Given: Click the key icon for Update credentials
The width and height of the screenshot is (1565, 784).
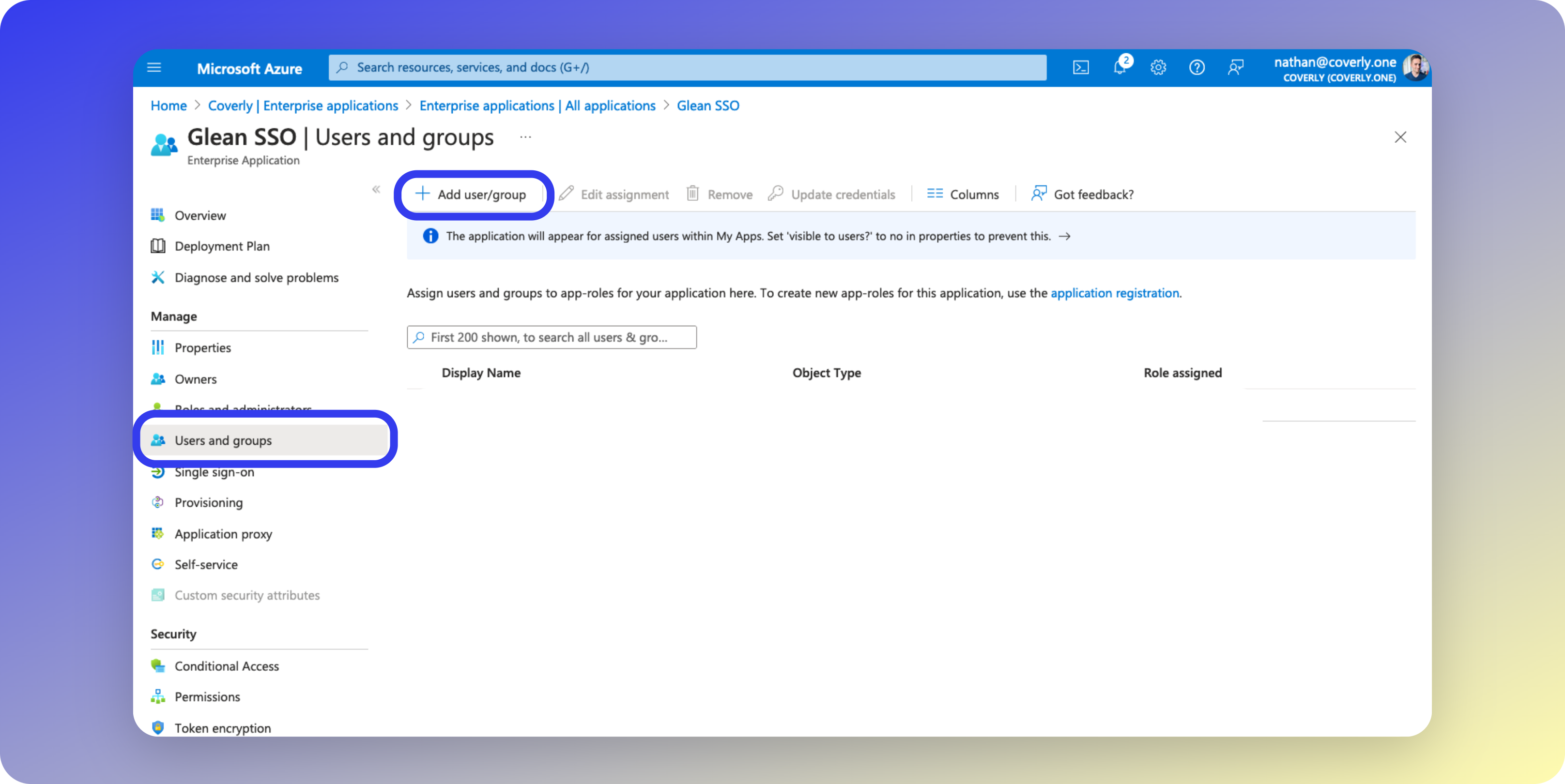Looking at the screenshot, I should pos(776,194).
